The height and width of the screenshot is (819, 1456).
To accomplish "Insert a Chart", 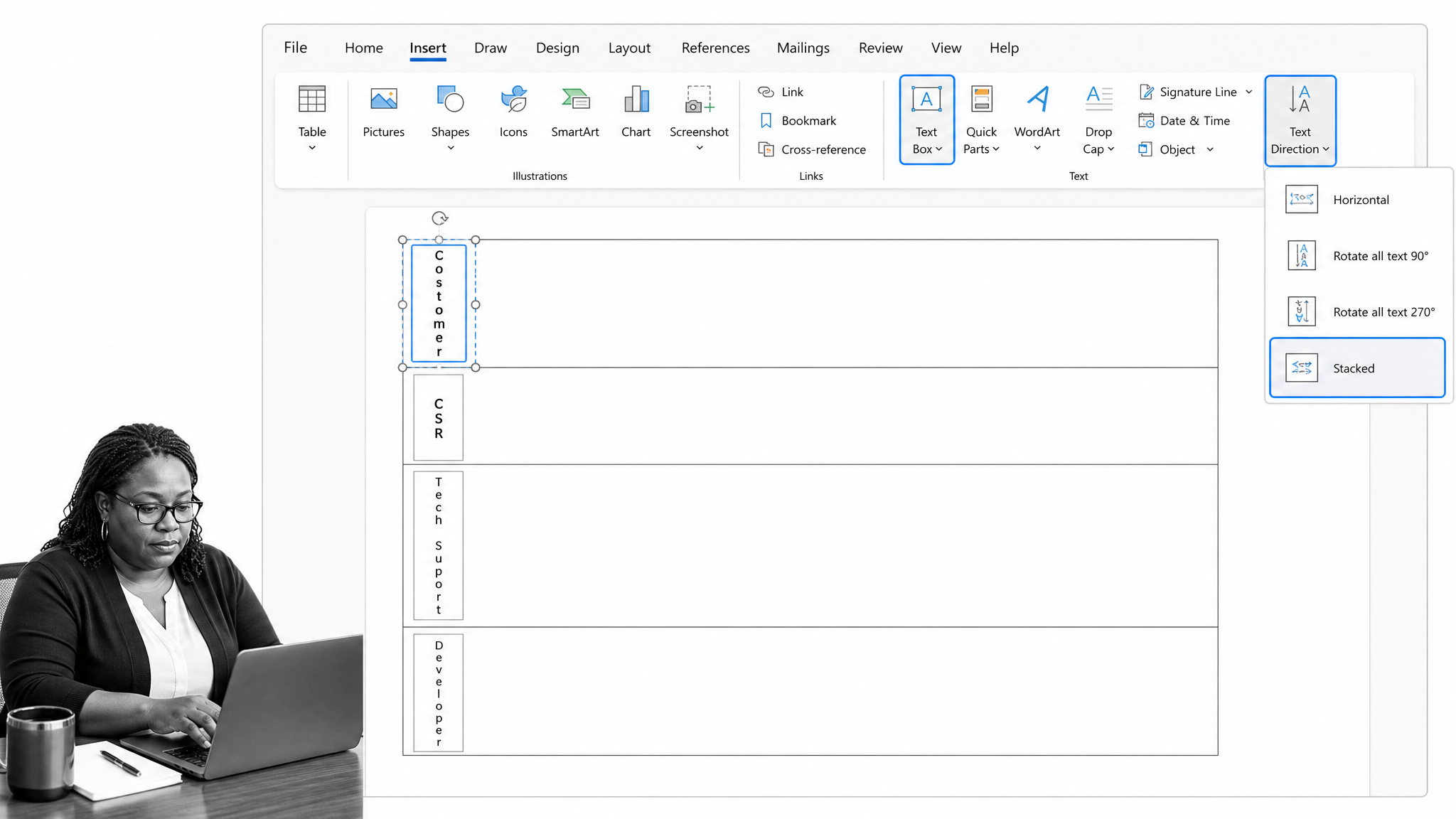I will (x=636, y=112).
